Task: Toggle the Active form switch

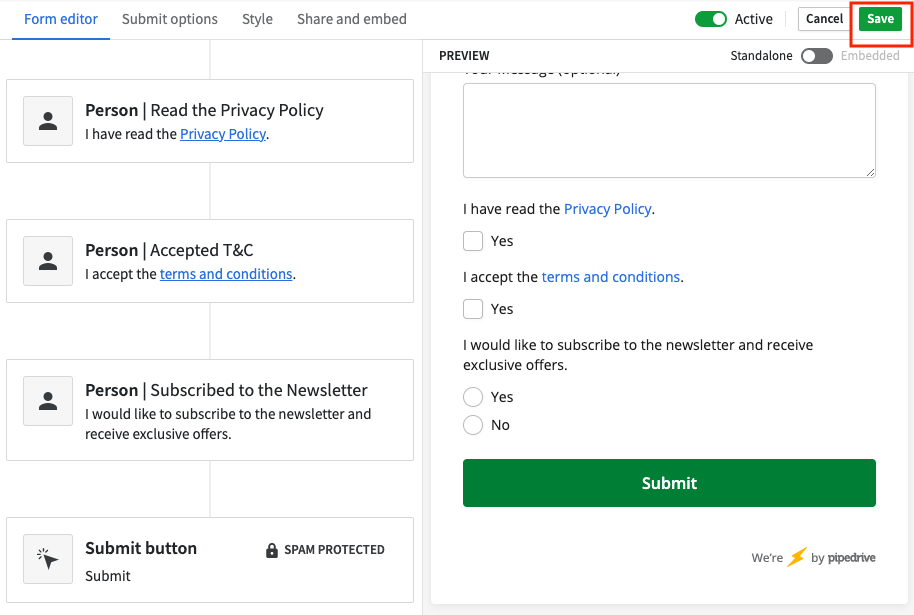Action: 711,19
